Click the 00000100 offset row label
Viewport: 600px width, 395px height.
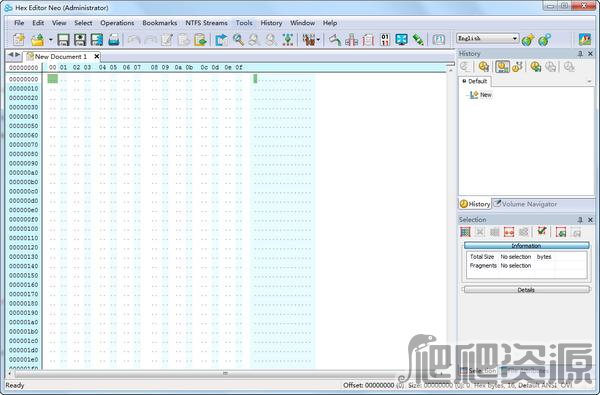point(24,229)
